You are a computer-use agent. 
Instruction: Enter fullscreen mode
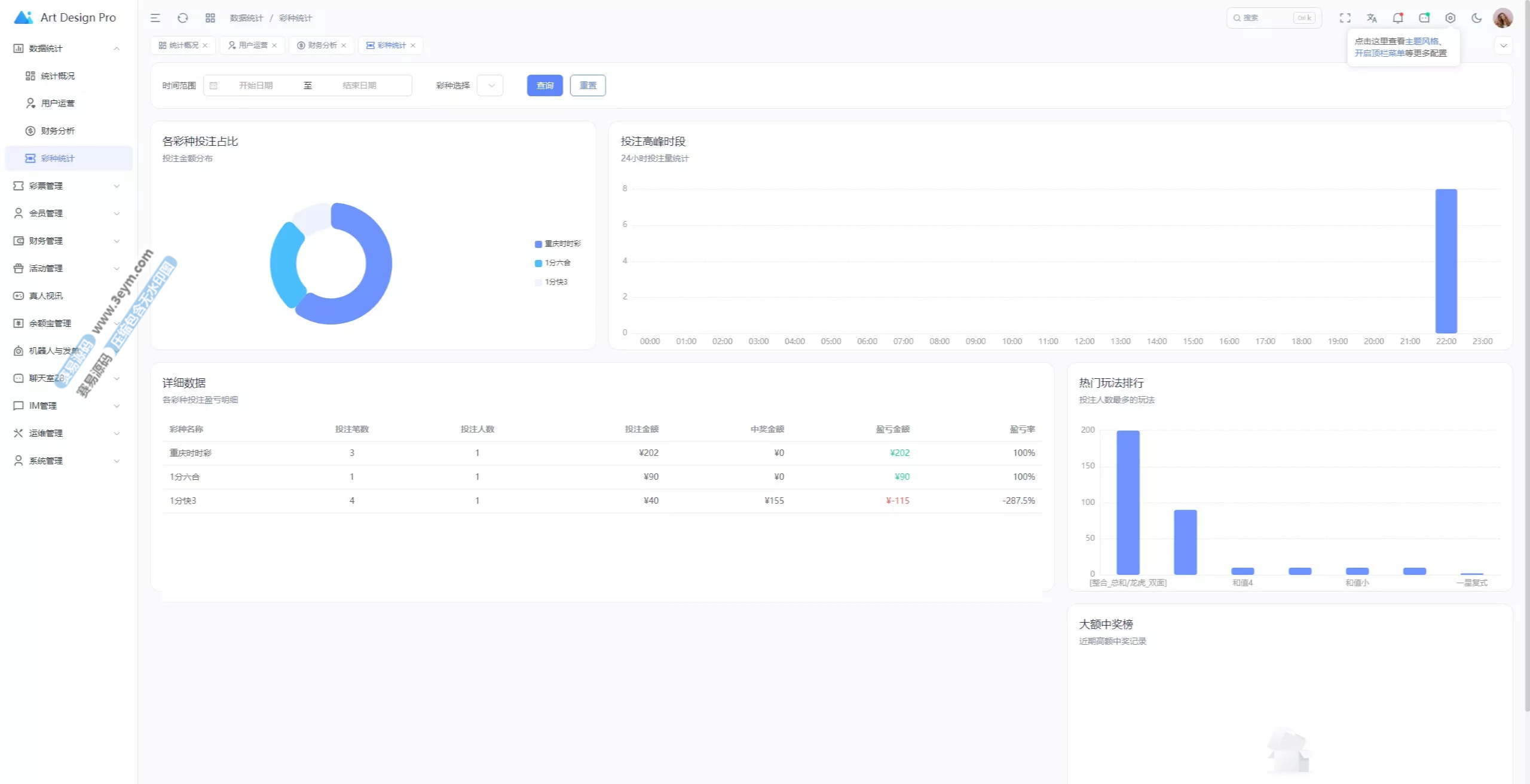(1345, 18)
